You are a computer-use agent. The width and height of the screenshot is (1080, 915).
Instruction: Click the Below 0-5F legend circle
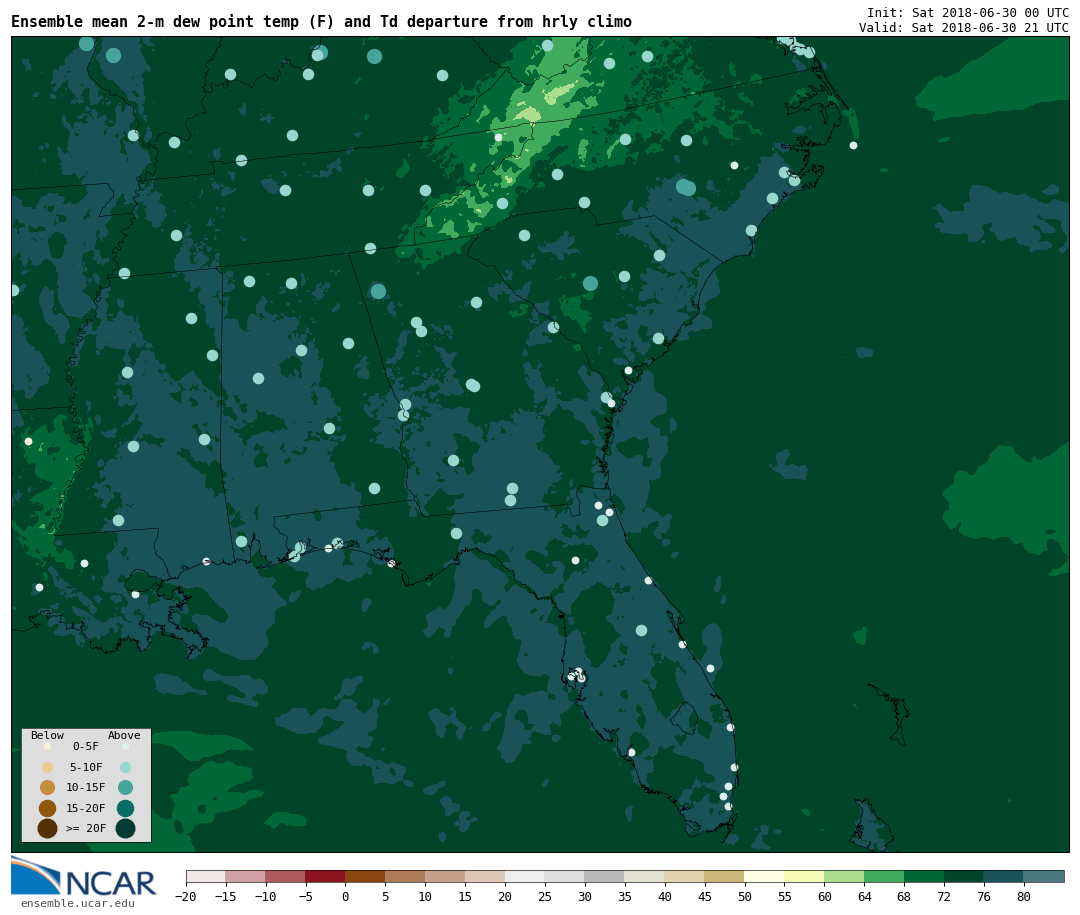click(48, 746)
